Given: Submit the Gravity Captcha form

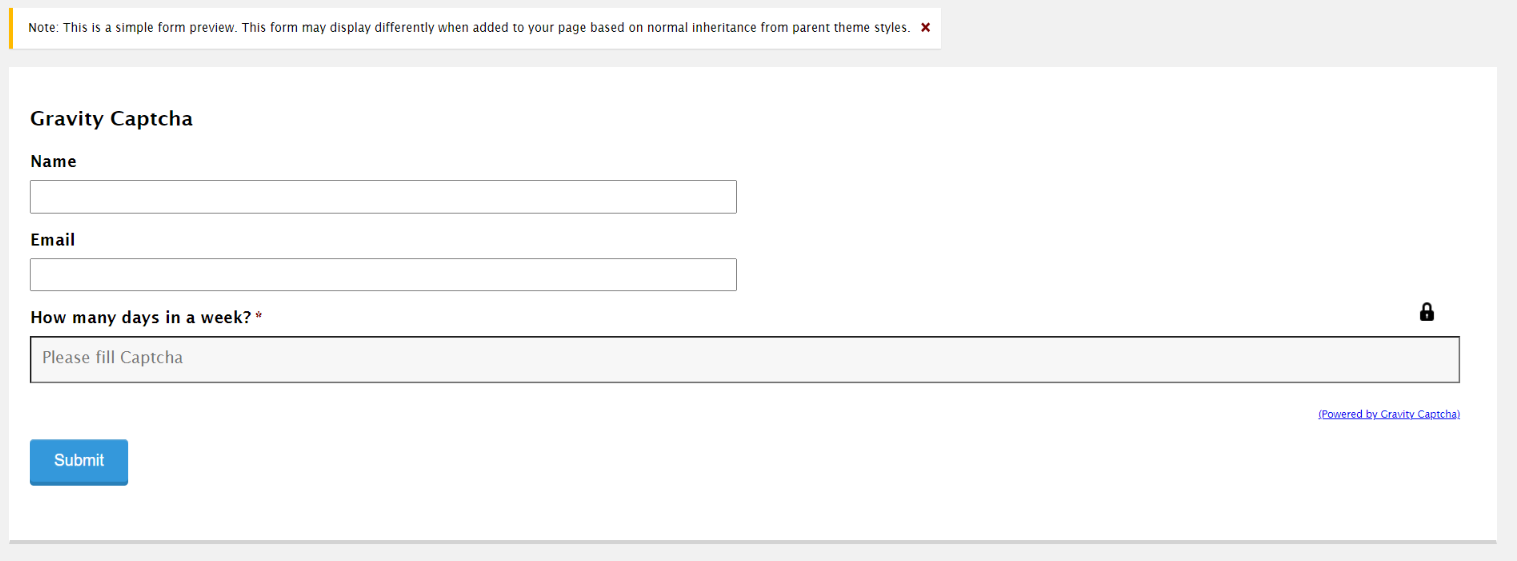Looking at the screenshot, I should click(x=79, y=462).
